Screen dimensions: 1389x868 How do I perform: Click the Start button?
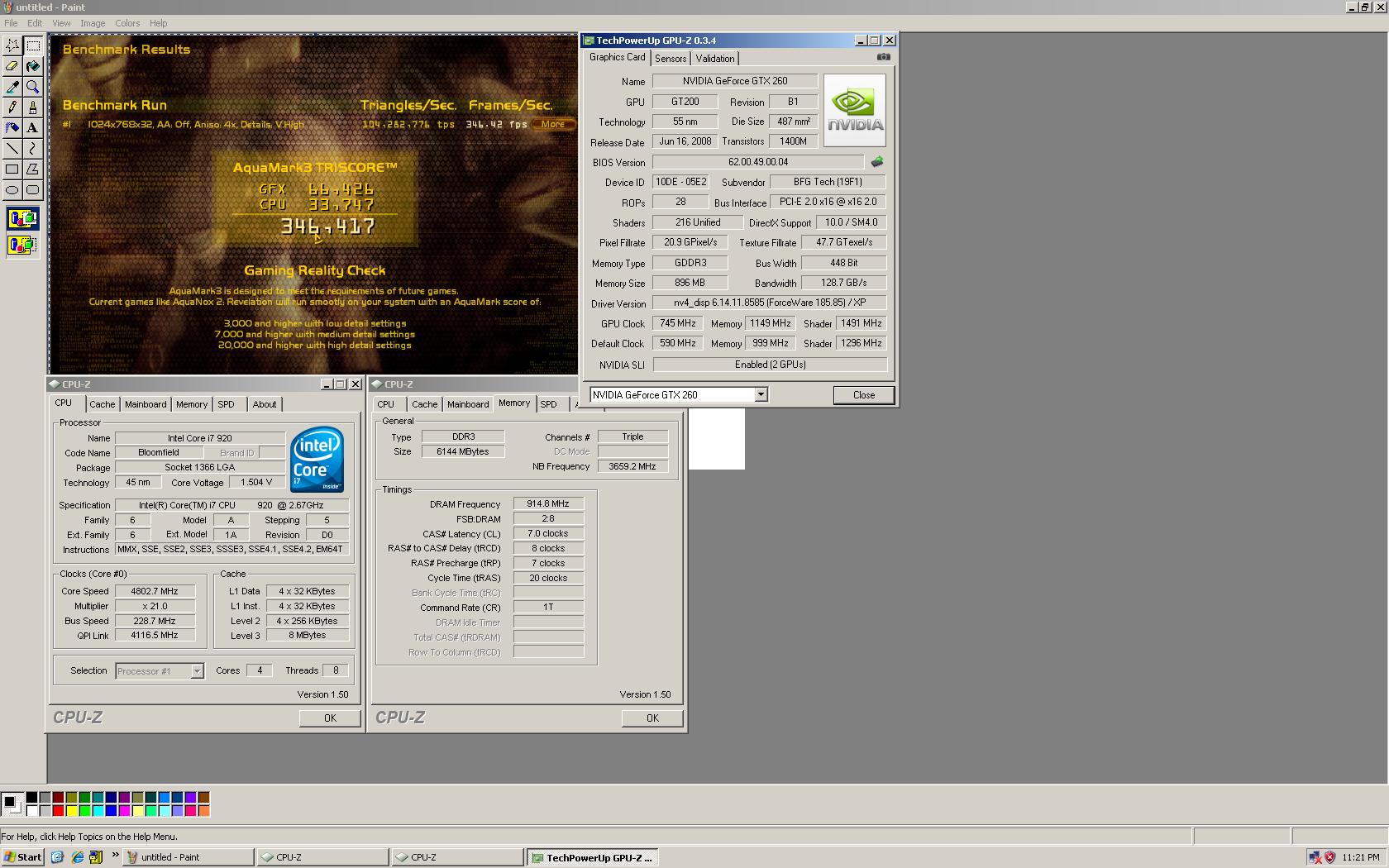coord(23,857)
